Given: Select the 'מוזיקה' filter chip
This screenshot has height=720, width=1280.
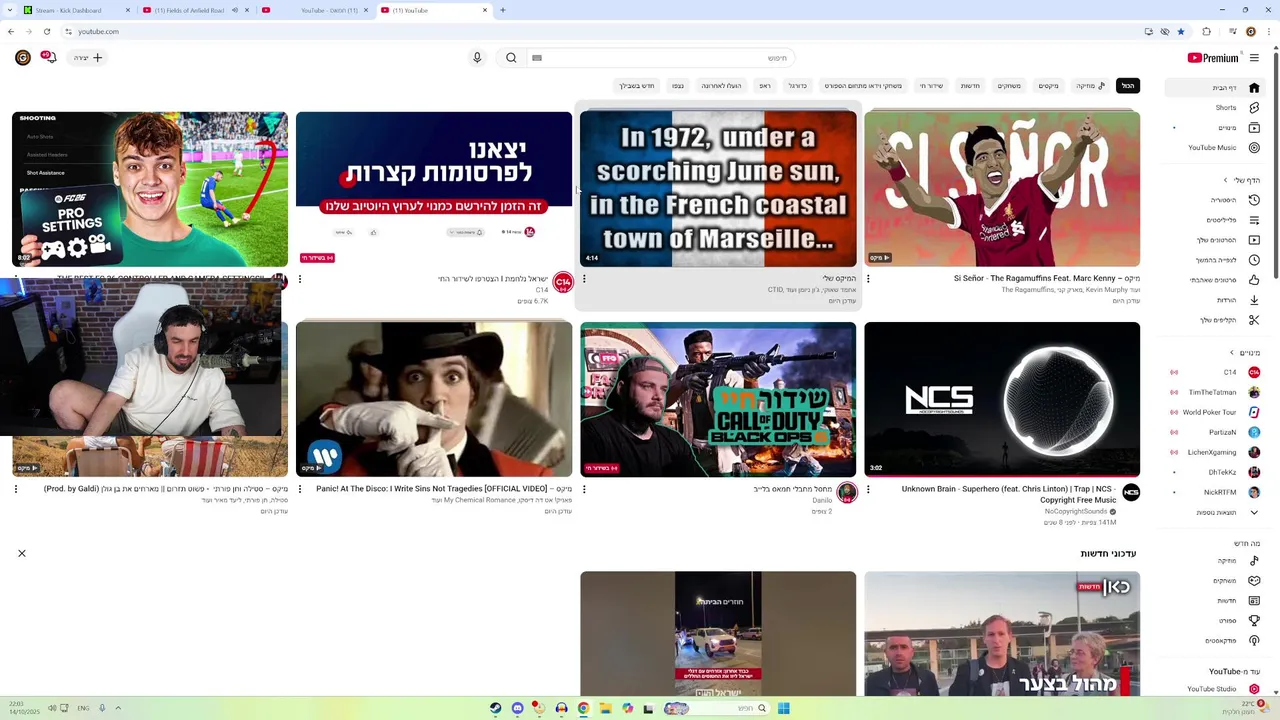Looking at the screenshot, I should [x=1091, y=86].
